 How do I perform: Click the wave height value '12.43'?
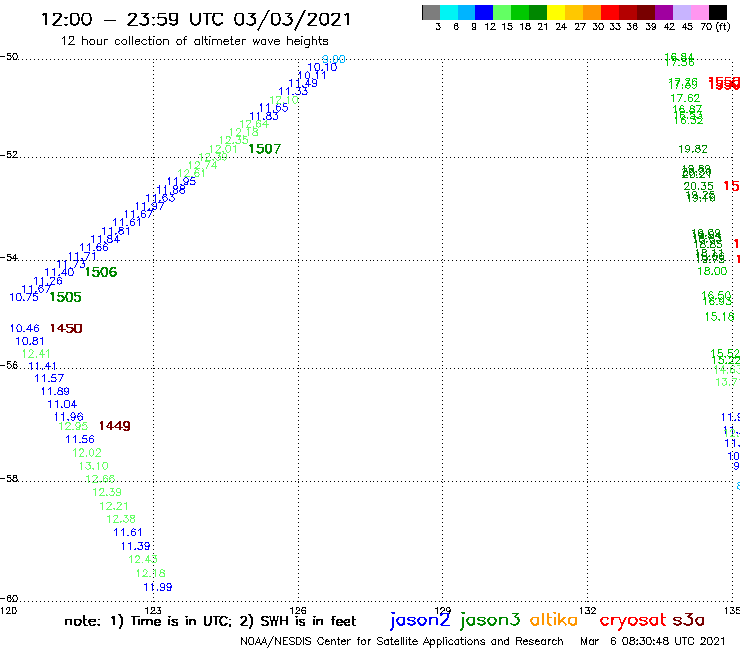pyautogui.click(x=143, y=559)
